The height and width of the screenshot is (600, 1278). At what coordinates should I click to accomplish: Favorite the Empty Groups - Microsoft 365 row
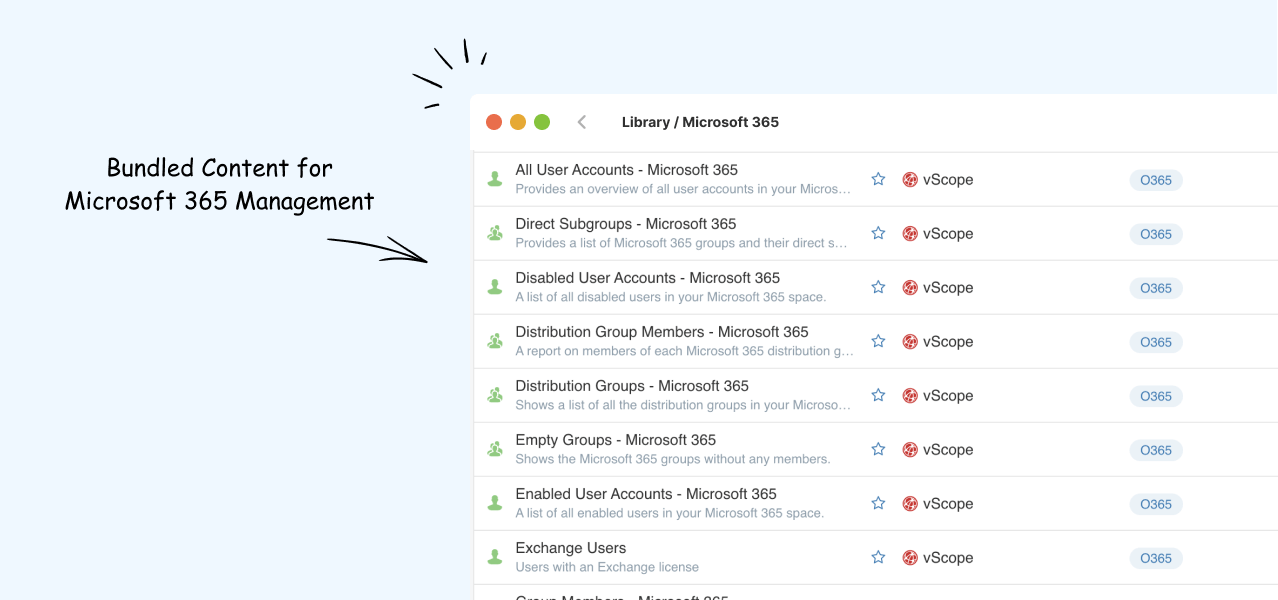pos(878,449)
